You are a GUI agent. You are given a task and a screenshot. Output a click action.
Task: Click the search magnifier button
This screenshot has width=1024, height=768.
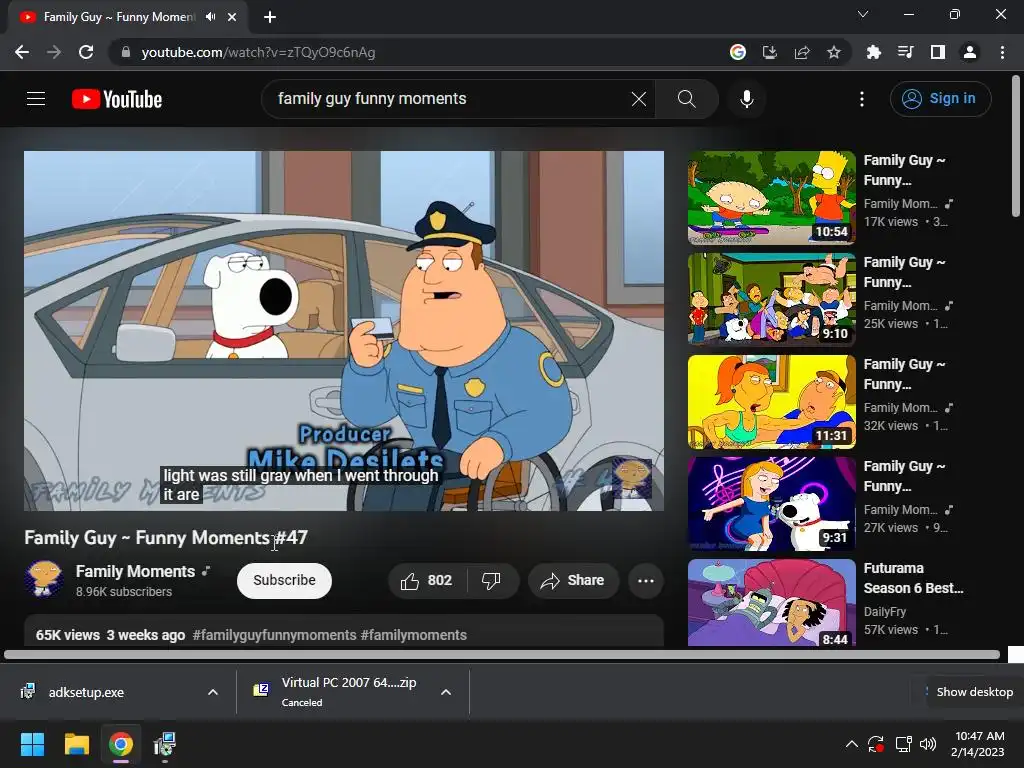point(686,99)
